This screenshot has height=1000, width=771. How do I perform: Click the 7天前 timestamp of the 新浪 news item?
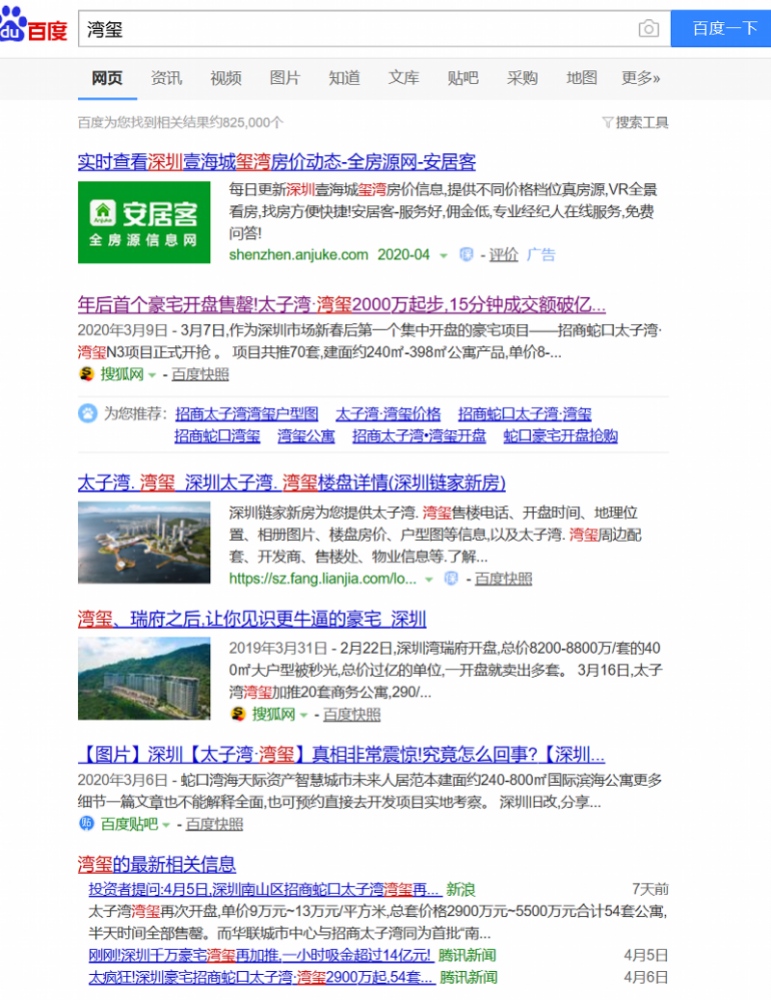pyautogui.click(x=650, y=889)
